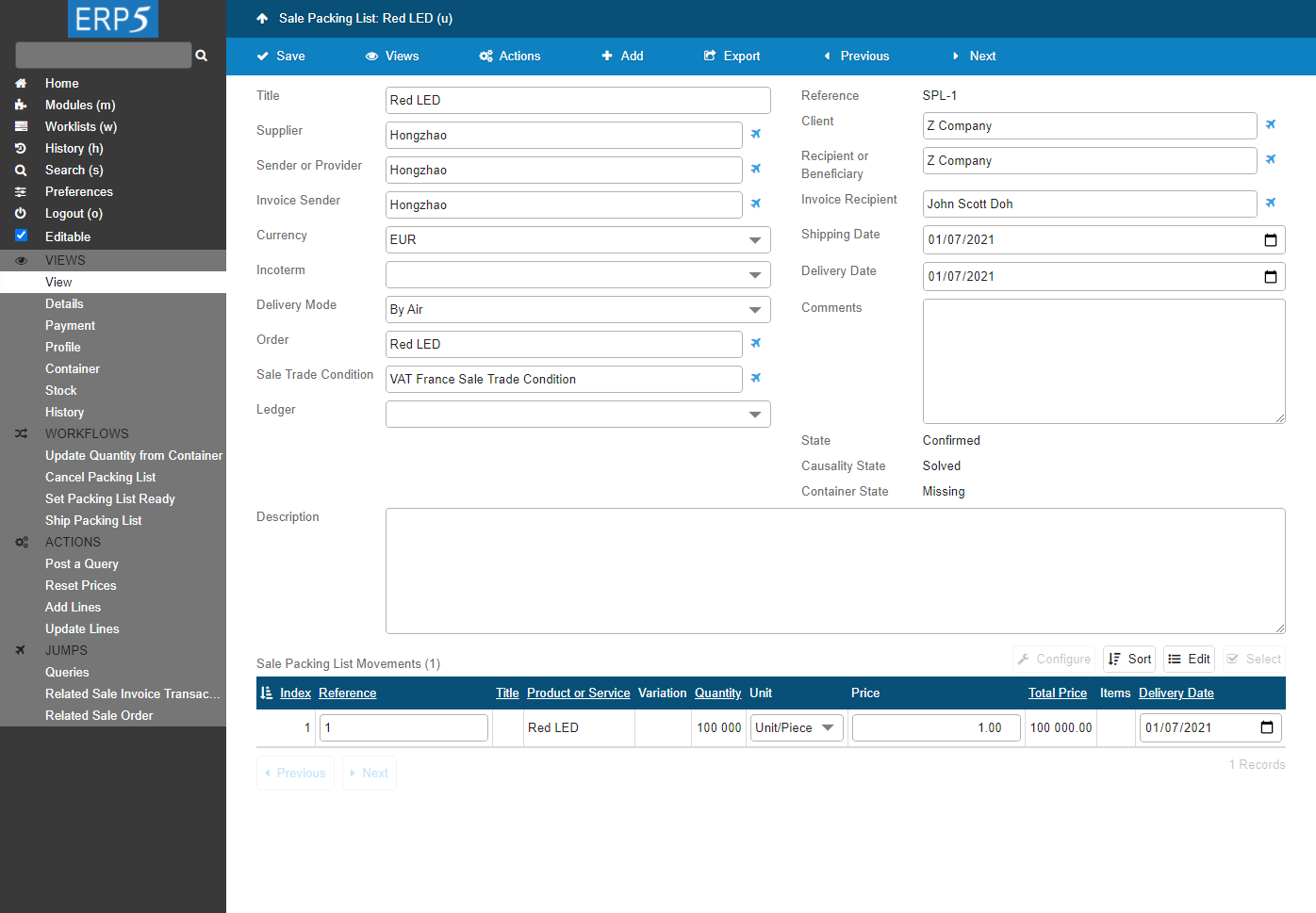1316x913 pixels.
Task: Click the ERP5 logo
Action: 113,19
